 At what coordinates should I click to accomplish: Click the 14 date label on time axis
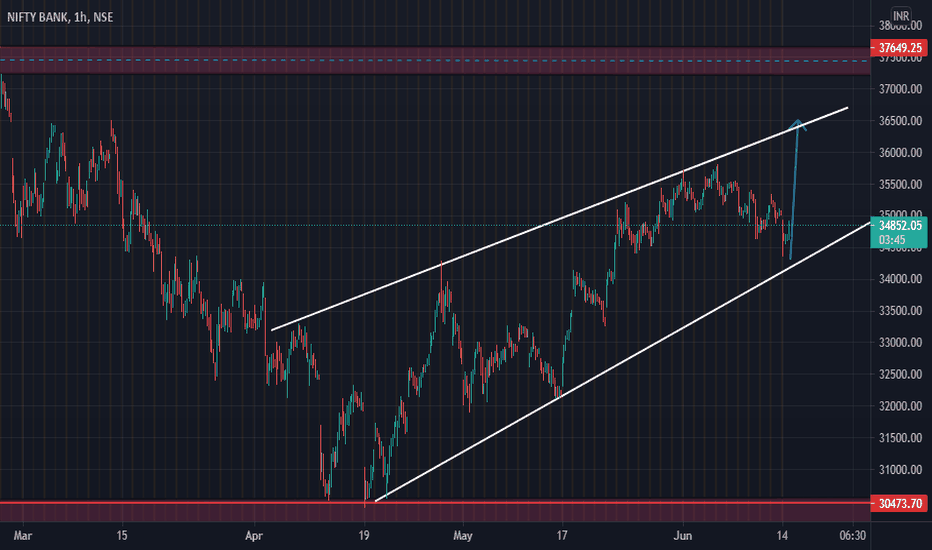[782, 536]
